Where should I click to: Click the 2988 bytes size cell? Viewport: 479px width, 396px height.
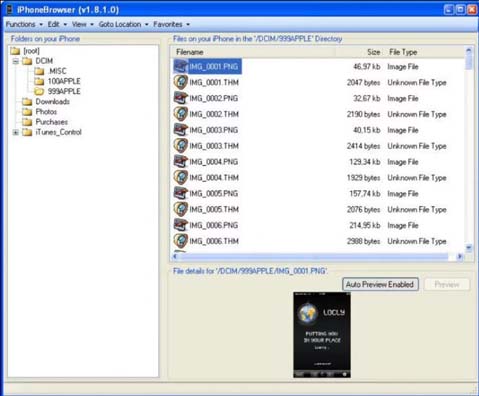point(364,241)
